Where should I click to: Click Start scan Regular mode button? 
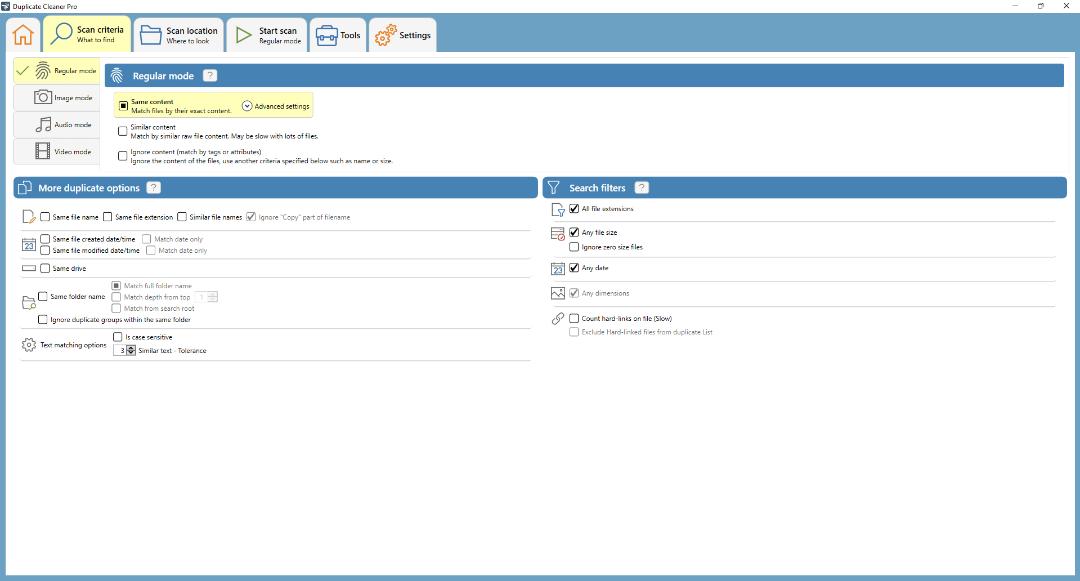(267, 35)
